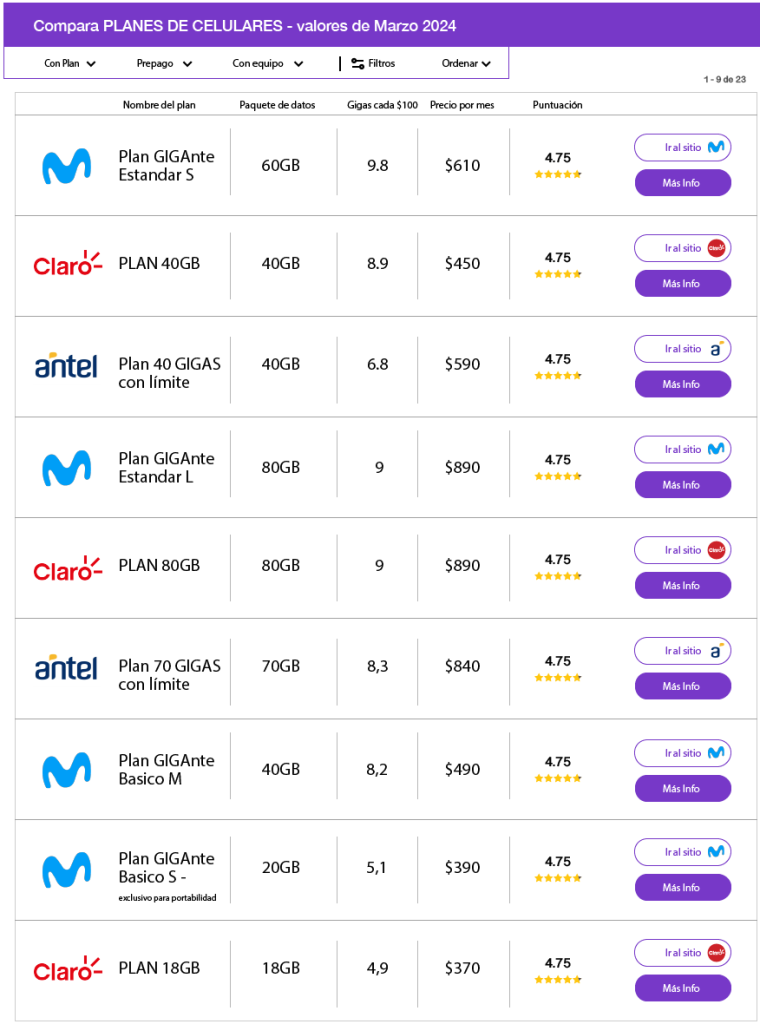Click Antel logo of Plan 40 GIGAS
Screen dimensions: 760x1024
point(66,366)
